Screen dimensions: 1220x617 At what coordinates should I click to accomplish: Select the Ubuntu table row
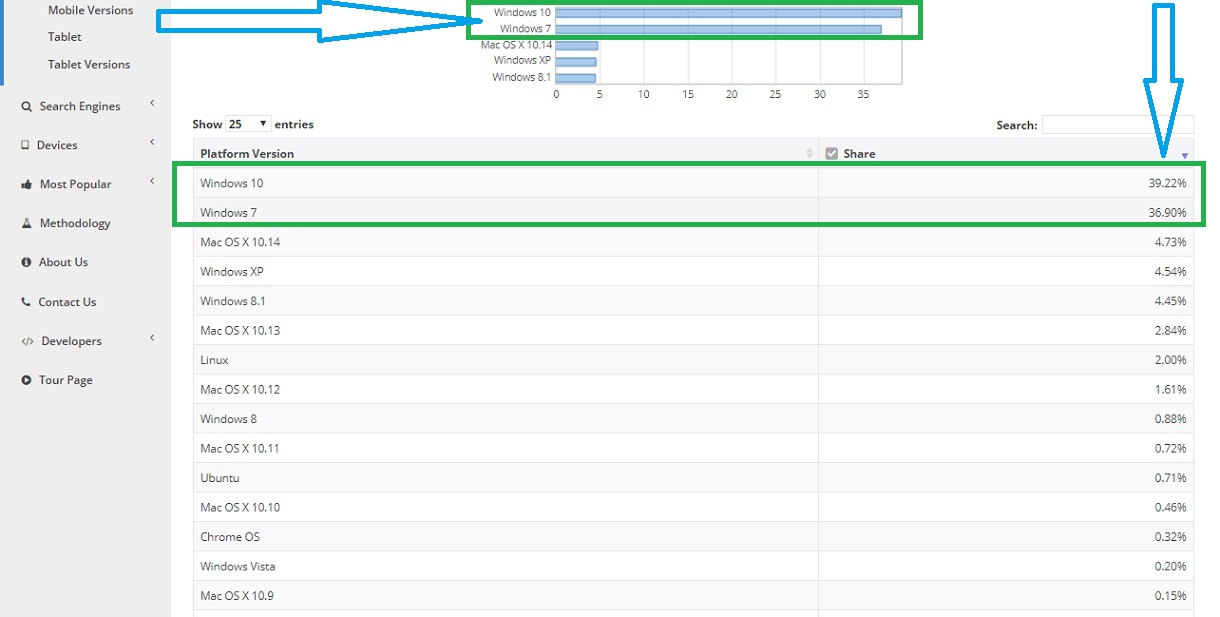pyautogui.click(x=693, y=478)
